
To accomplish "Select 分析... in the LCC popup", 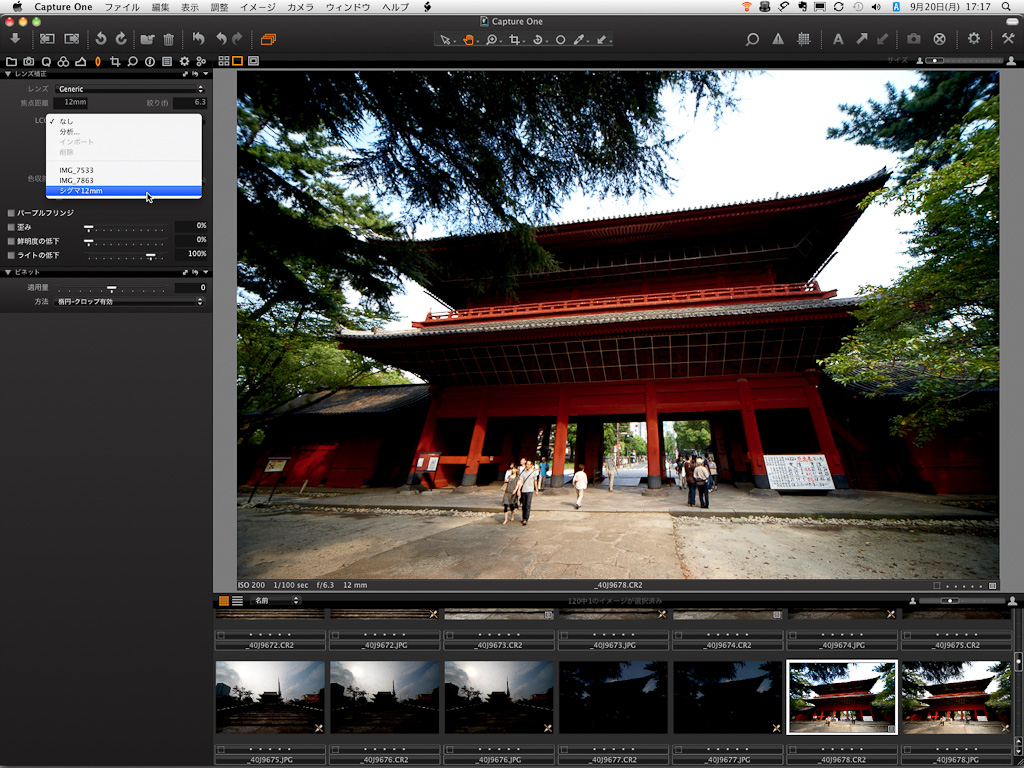I will tap(69, 132).
